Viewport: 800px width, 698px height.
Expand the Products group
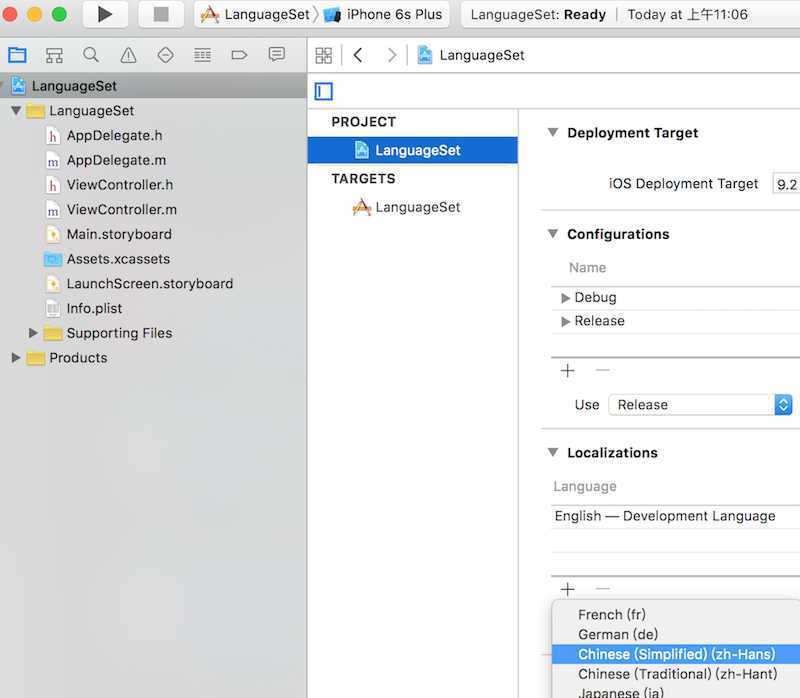click(16, 358)
